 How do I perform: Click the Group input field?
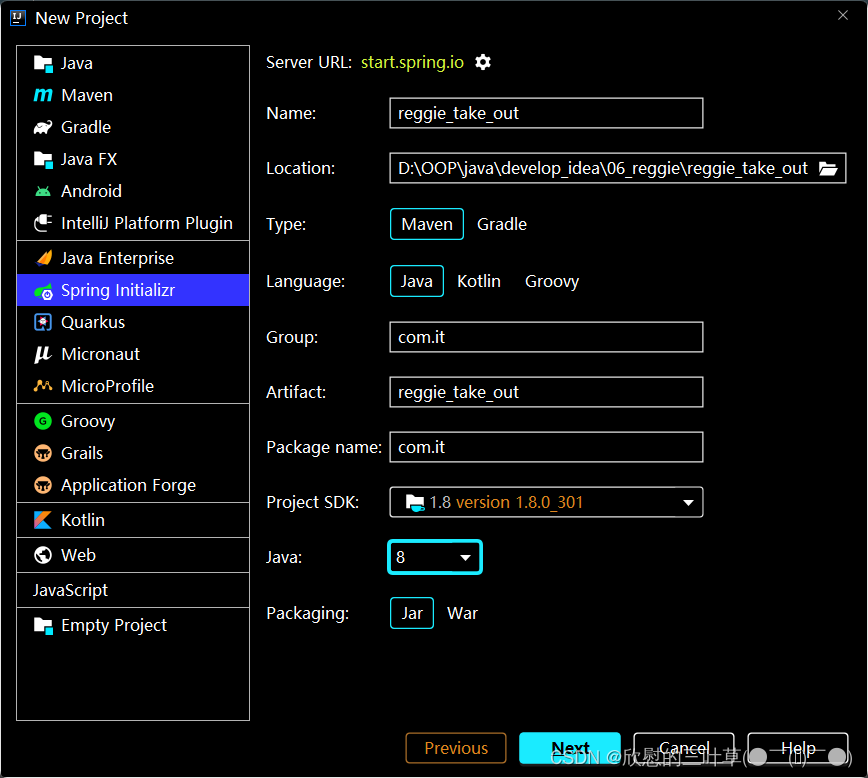546,337
